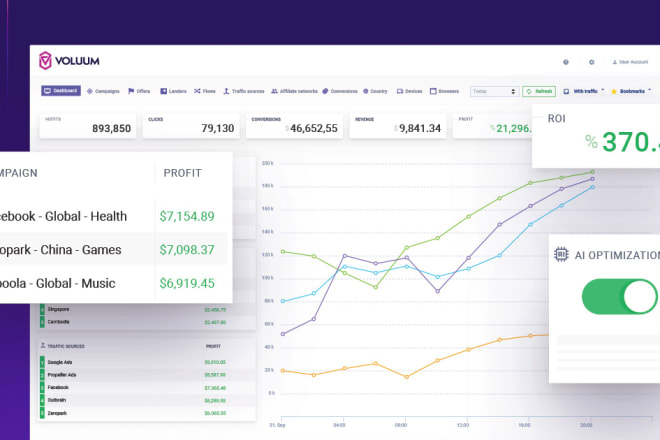Click the PROFIT column header in campaign card
Image resolution: width=660 pixels, height=440 pixels.
pyautogui.click(x=182, y=173)
